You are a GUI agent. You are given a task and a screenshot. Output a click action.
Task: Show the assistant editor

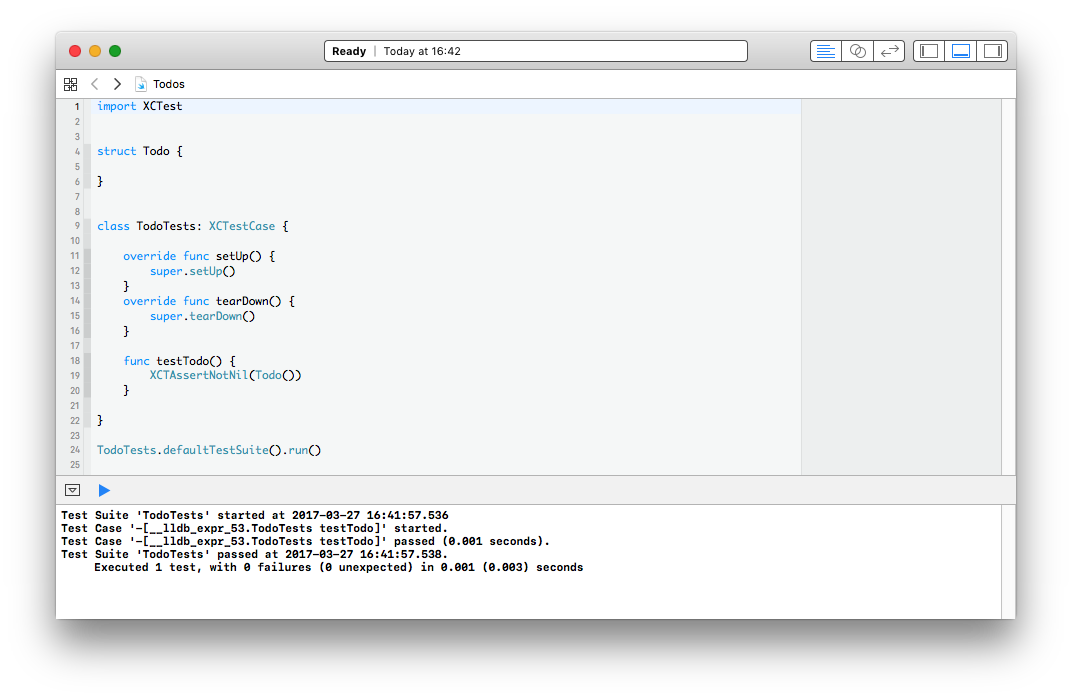[857, 51]
